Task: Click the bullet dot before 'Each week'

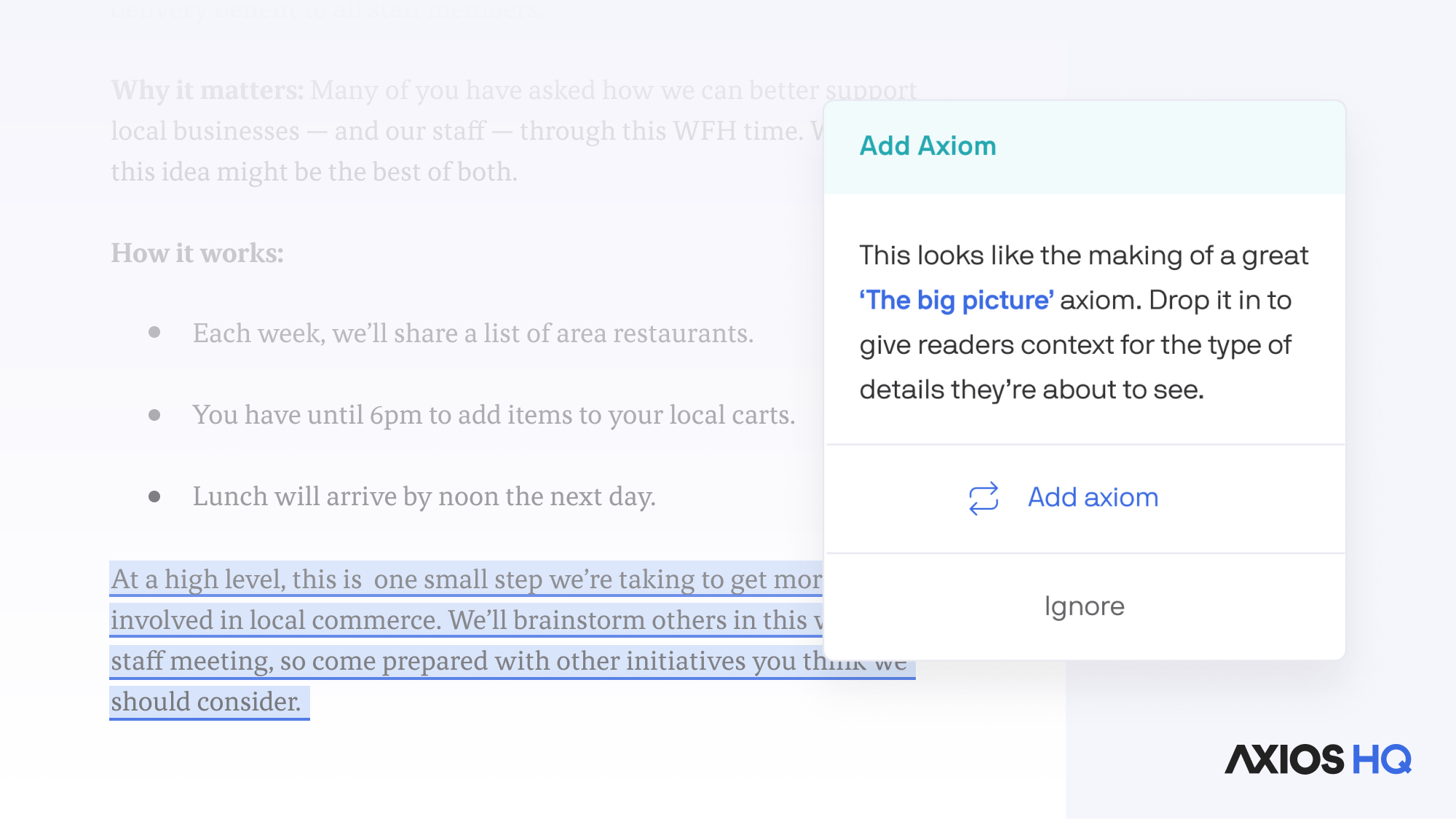Action: pyautogui.click(x=154, y=333)
